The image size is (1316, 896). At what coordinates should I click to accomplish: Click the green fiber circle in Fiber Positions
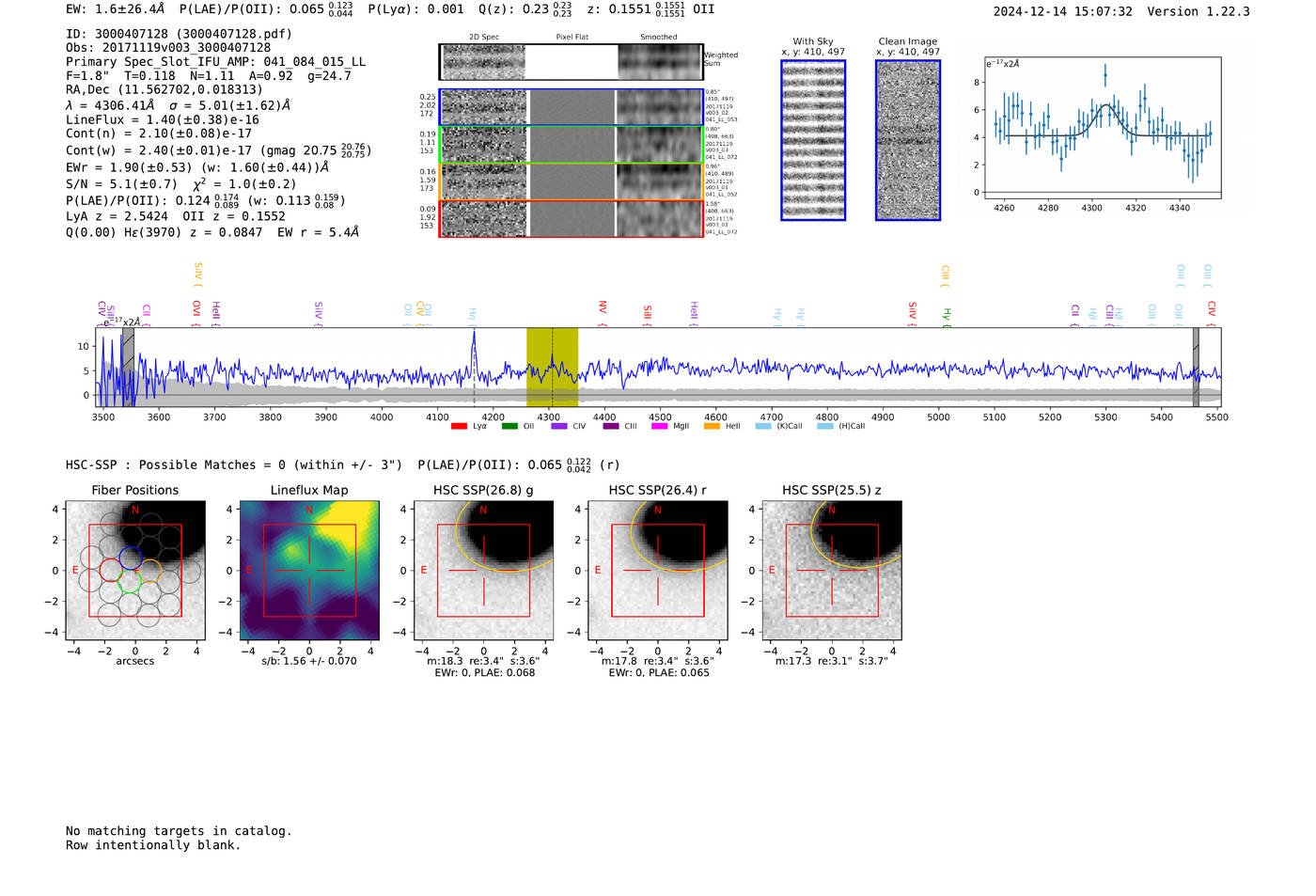pos(130,582)
